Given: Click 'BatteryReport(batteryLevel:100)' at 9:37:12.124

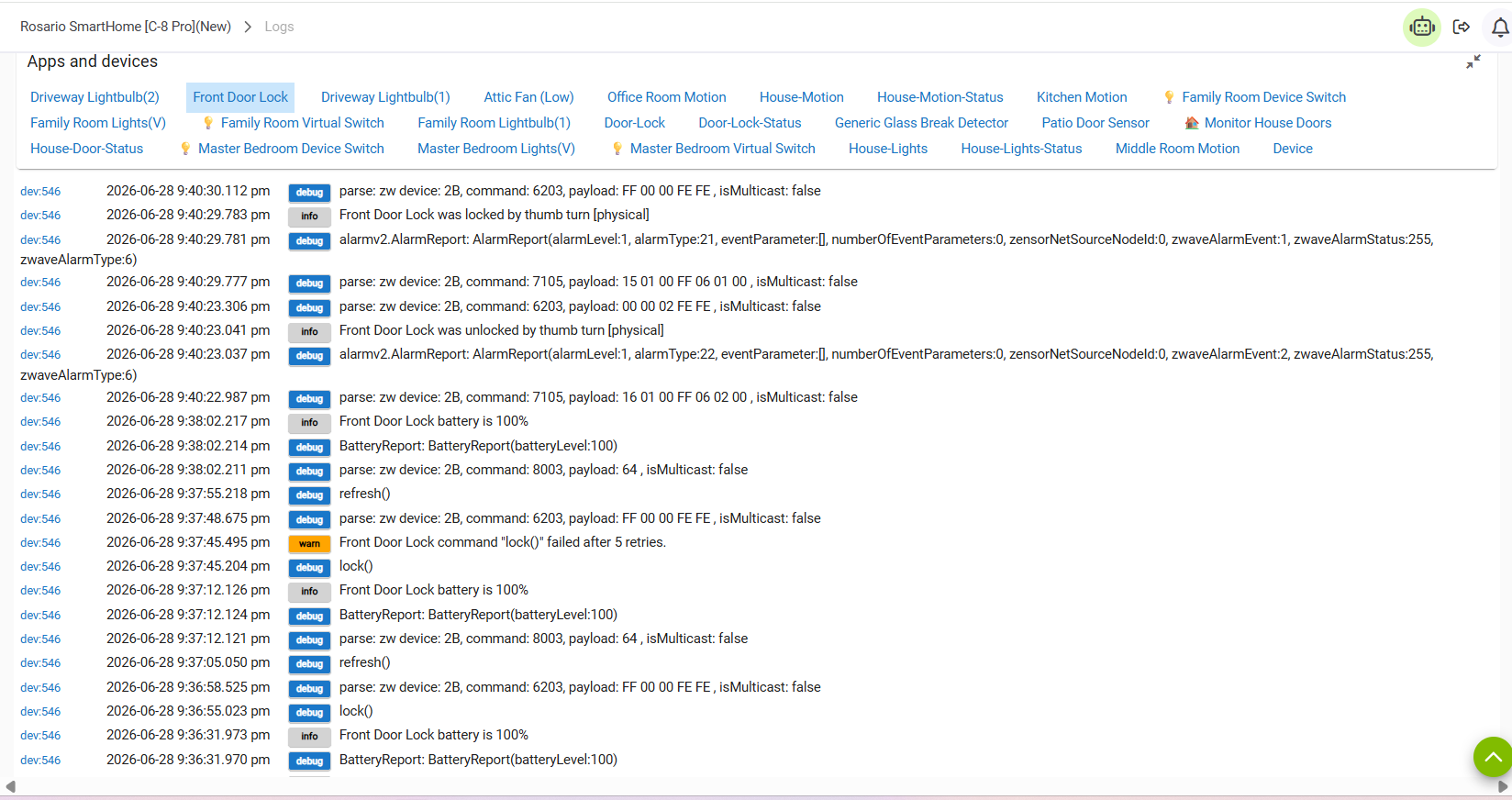Looking at the screenshot, I should (478, 615).
